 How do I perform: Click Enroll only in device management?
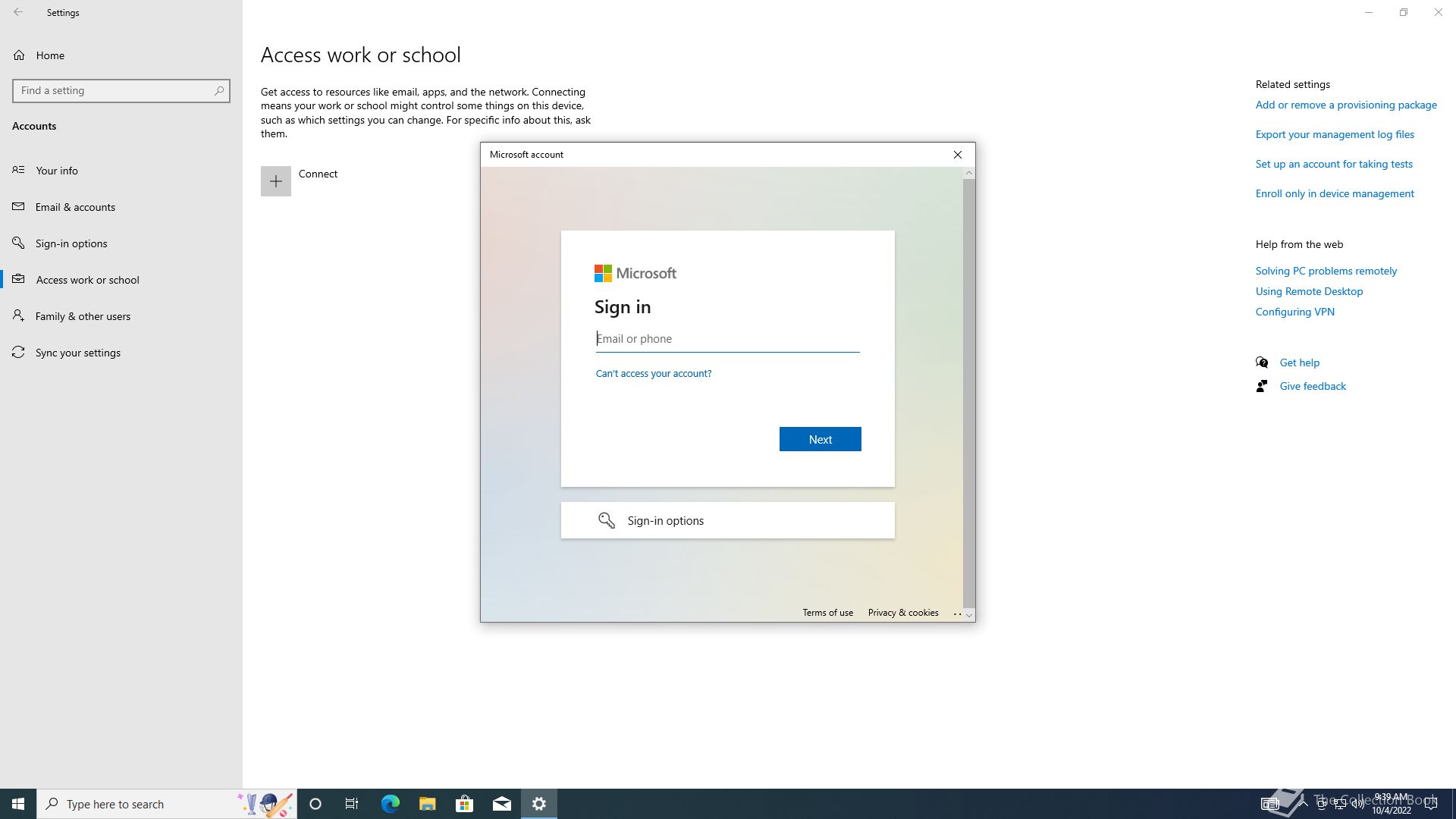(1335, 193)
